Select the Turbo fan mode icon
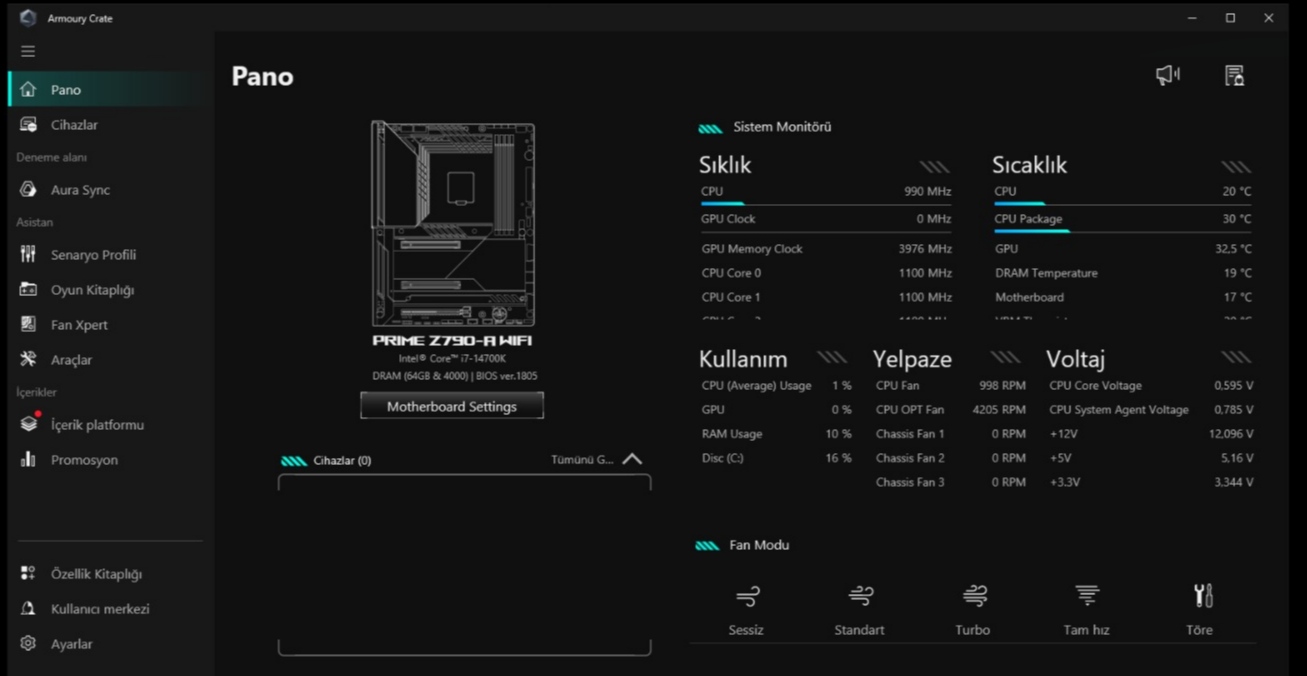 (974, 596)
